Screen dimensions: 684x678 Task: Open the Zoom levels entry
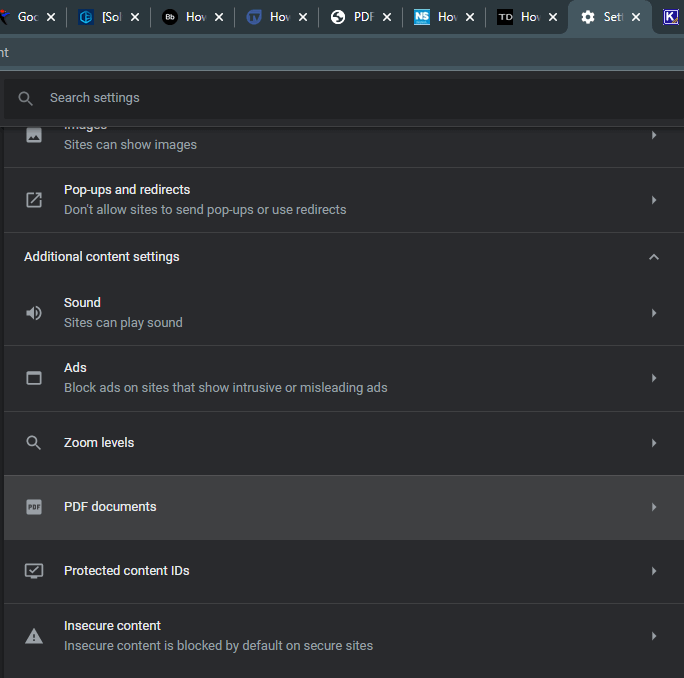point(344,443)
